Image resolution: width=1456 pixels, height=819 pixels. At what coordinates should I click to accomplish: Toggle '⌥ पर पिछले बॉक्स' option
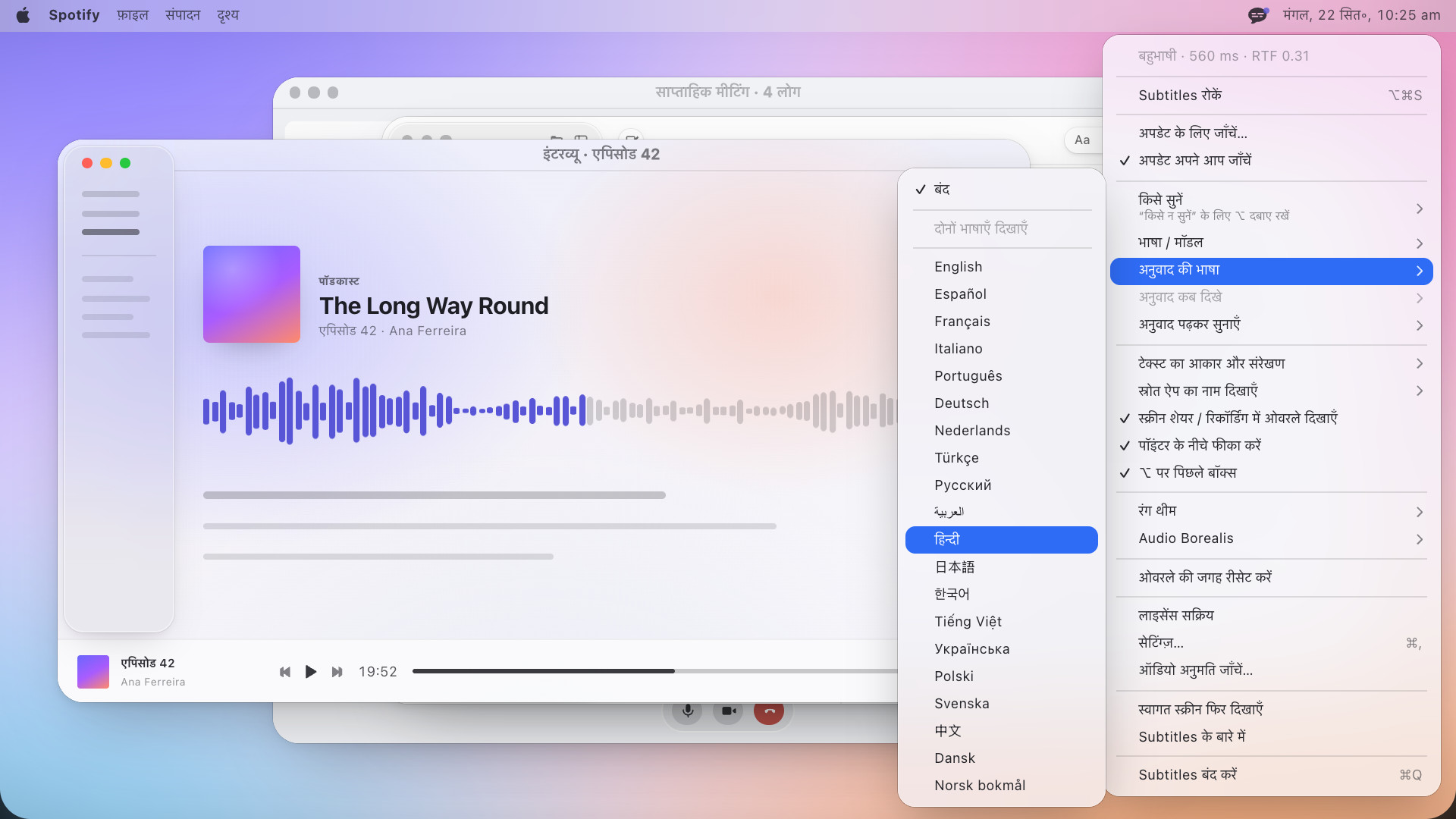coord(1272,473)
